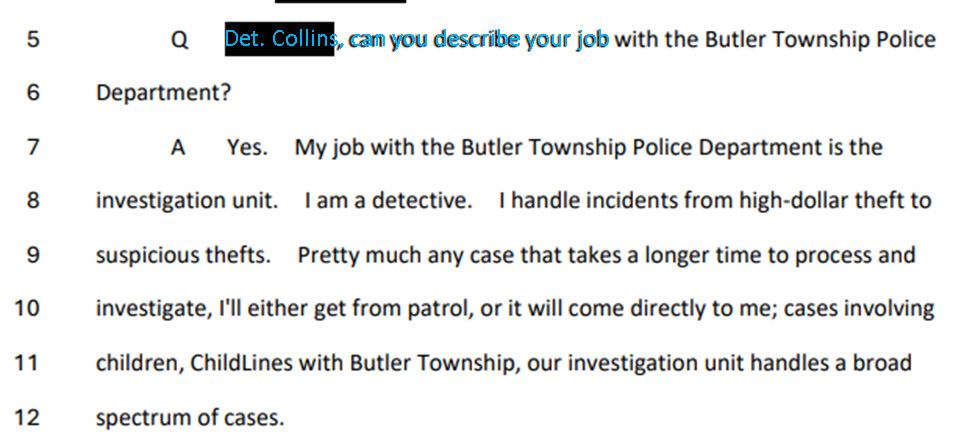The width and height of the screenshot is (978, 447).
Task: Click the "Q" question marker
Action: [180, 41]
